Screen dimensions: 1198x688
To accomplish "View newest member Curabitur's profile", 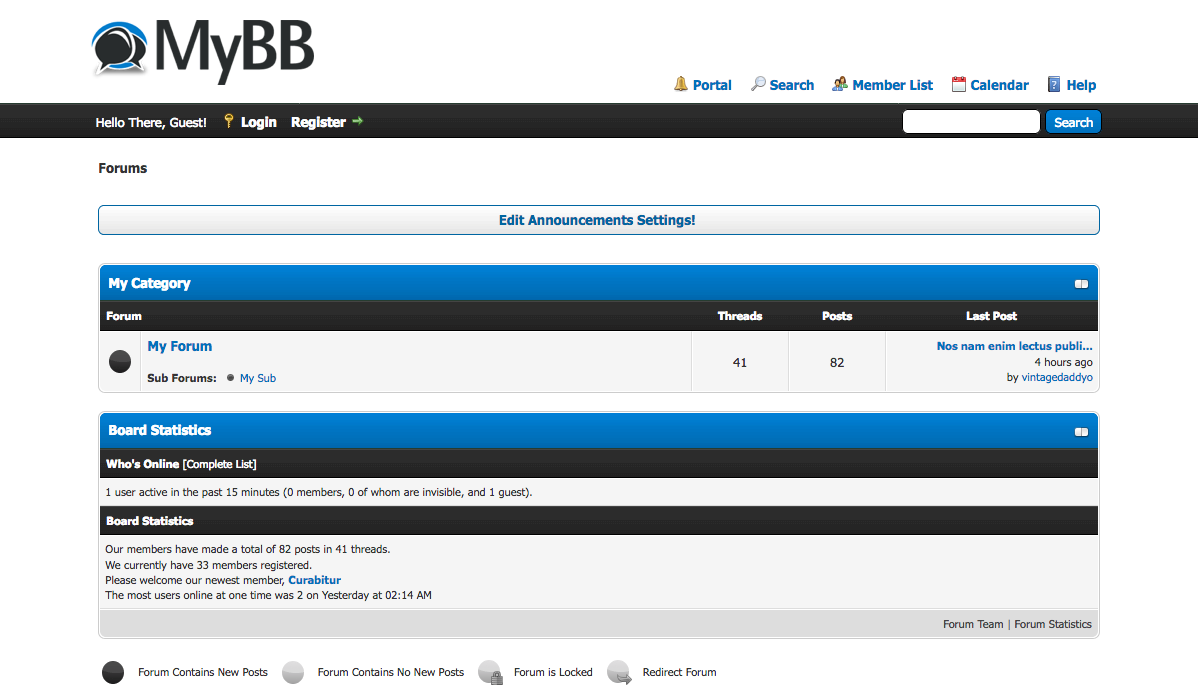I will click(315, 580).
